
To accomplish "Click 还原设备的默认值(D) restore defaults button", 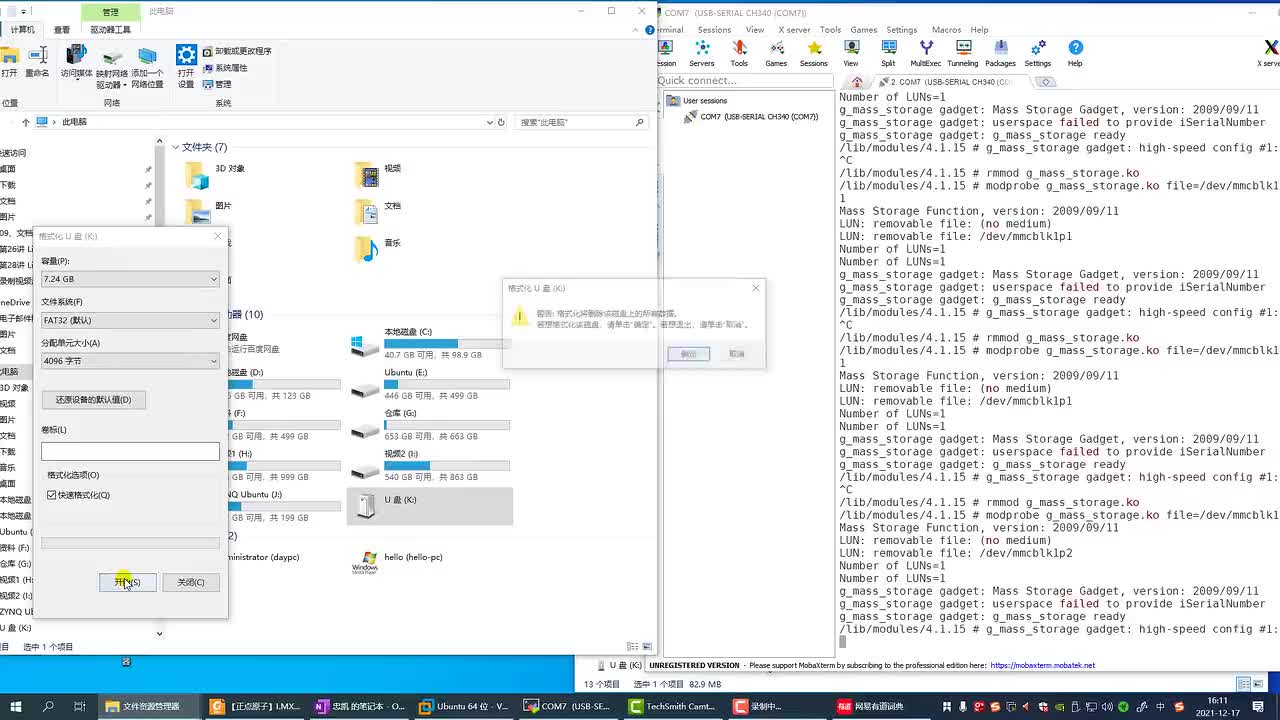I will click(x=93, y=400).
